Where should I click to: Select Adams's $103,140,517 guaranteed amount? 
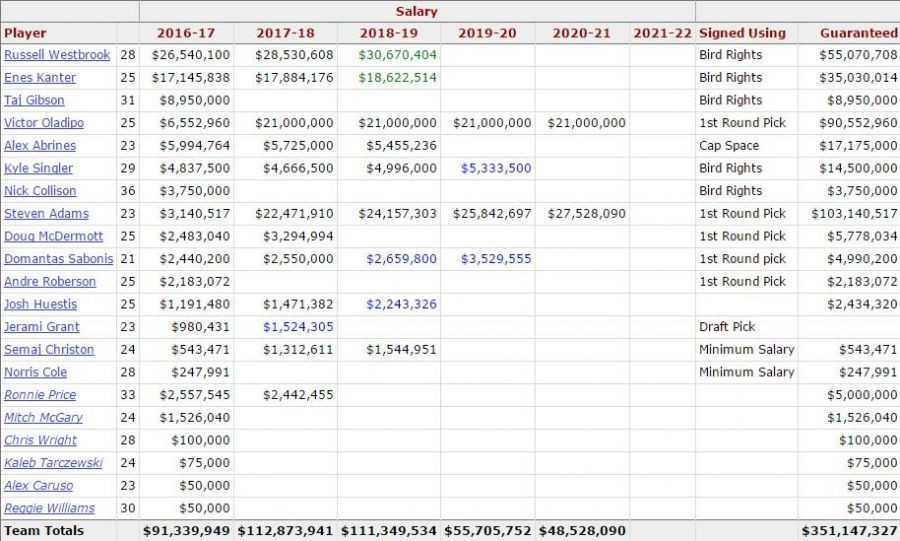tap(854, 213)
